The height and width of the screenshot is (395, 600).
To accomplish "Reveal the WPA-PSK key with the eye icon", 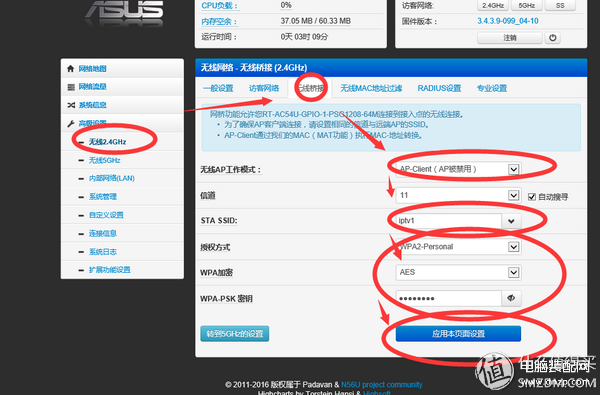I will point(511,298).
